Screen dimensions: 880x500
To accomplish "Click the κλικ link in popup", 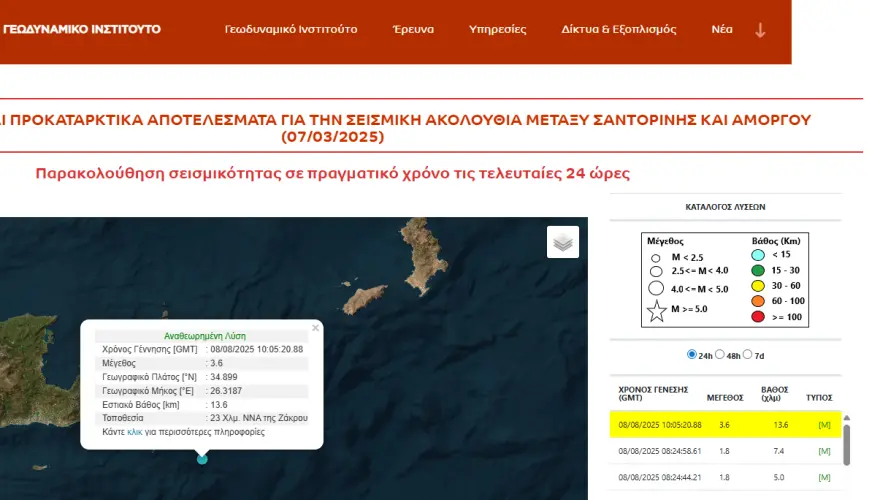I will click(x=135, y=433).
